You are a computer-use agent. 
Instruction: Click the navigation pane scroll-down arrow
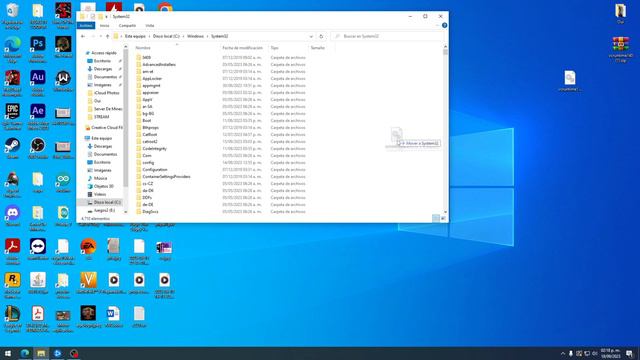pos(126,212)
